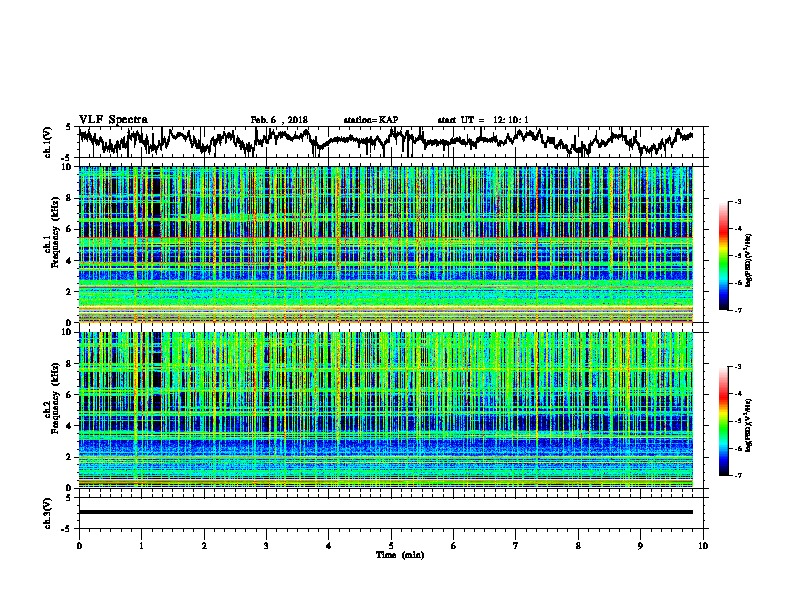The height and width of the screenshot is (612, 792).
Task: Click the flat black ch.3 trace line
Action: click(386, 512)
